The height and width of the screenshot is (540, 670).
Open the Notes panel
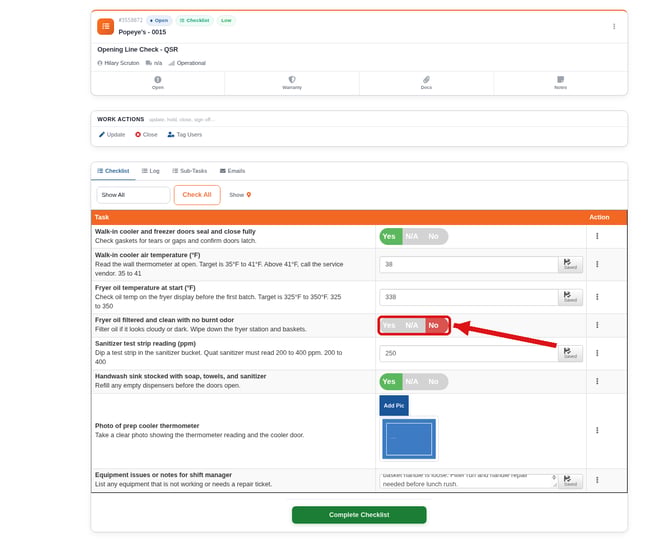pos(560,82)
